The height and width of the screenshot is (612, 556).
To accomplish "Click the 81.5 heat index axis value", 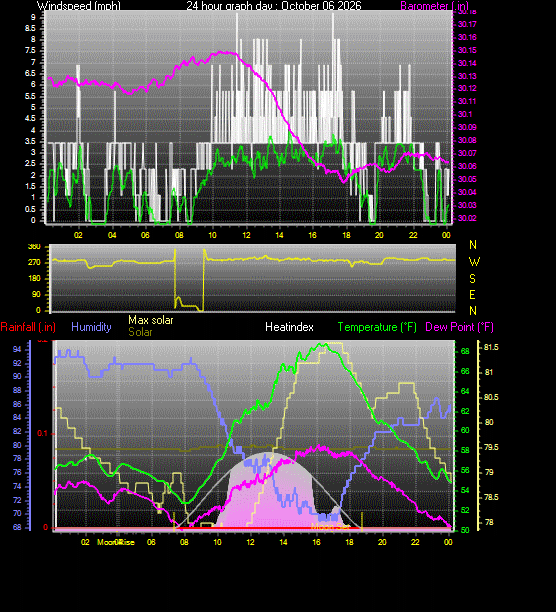I will [491, 347].
